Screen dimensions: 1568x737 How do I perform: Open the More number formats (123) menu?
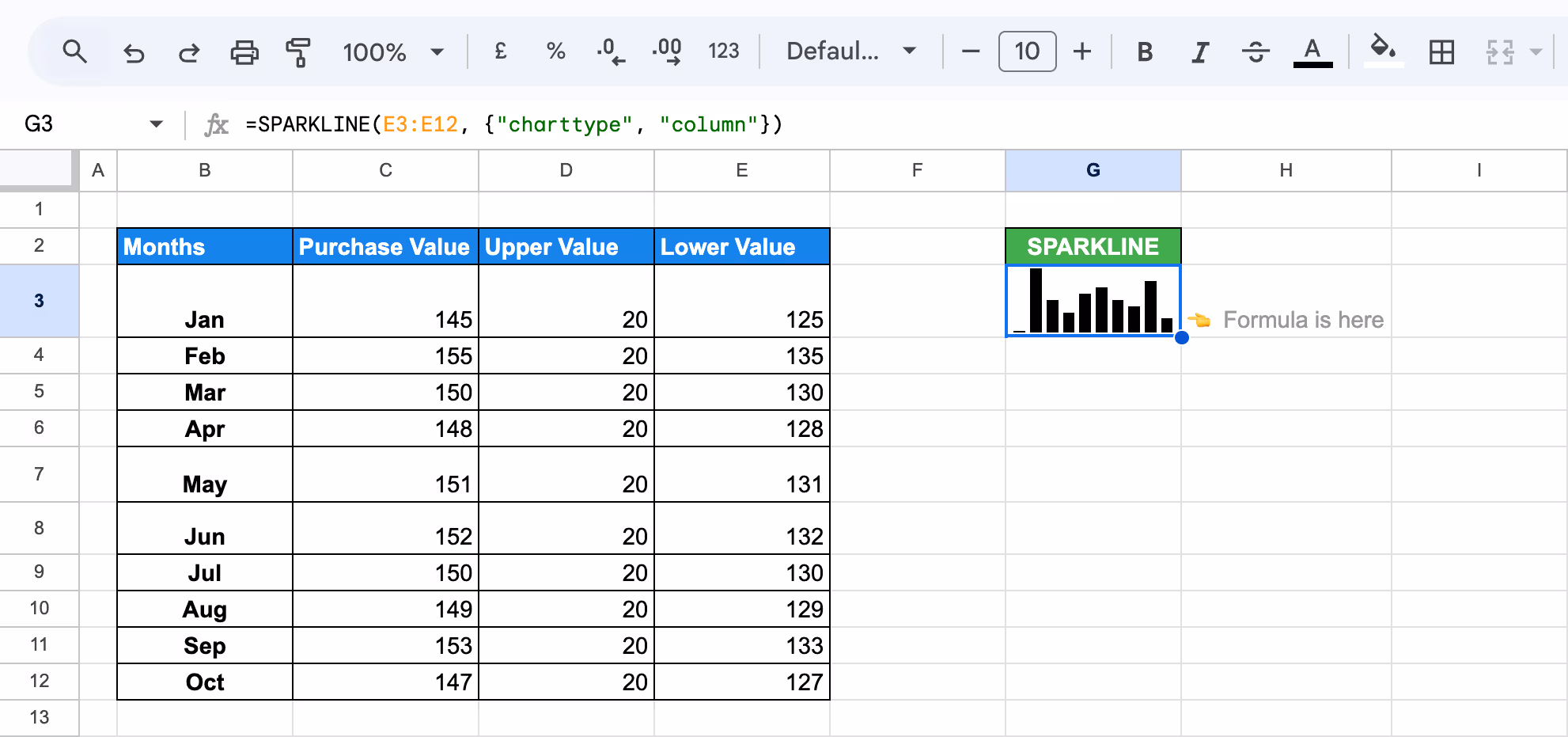[722, 52]
